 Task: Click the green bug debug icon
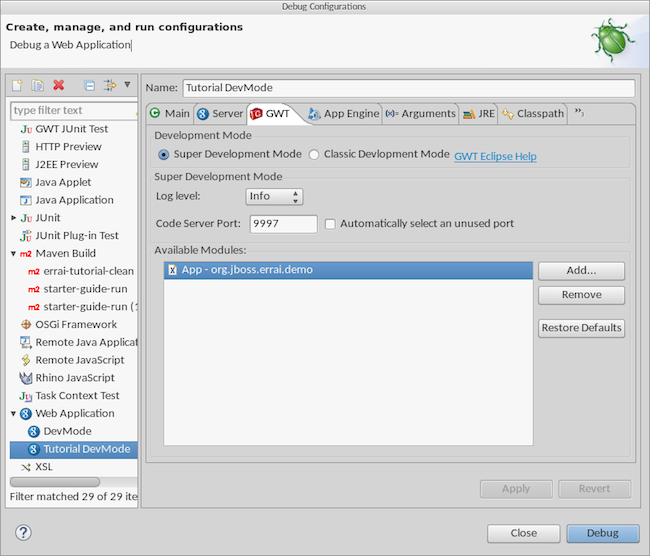(x=612, y=41)
